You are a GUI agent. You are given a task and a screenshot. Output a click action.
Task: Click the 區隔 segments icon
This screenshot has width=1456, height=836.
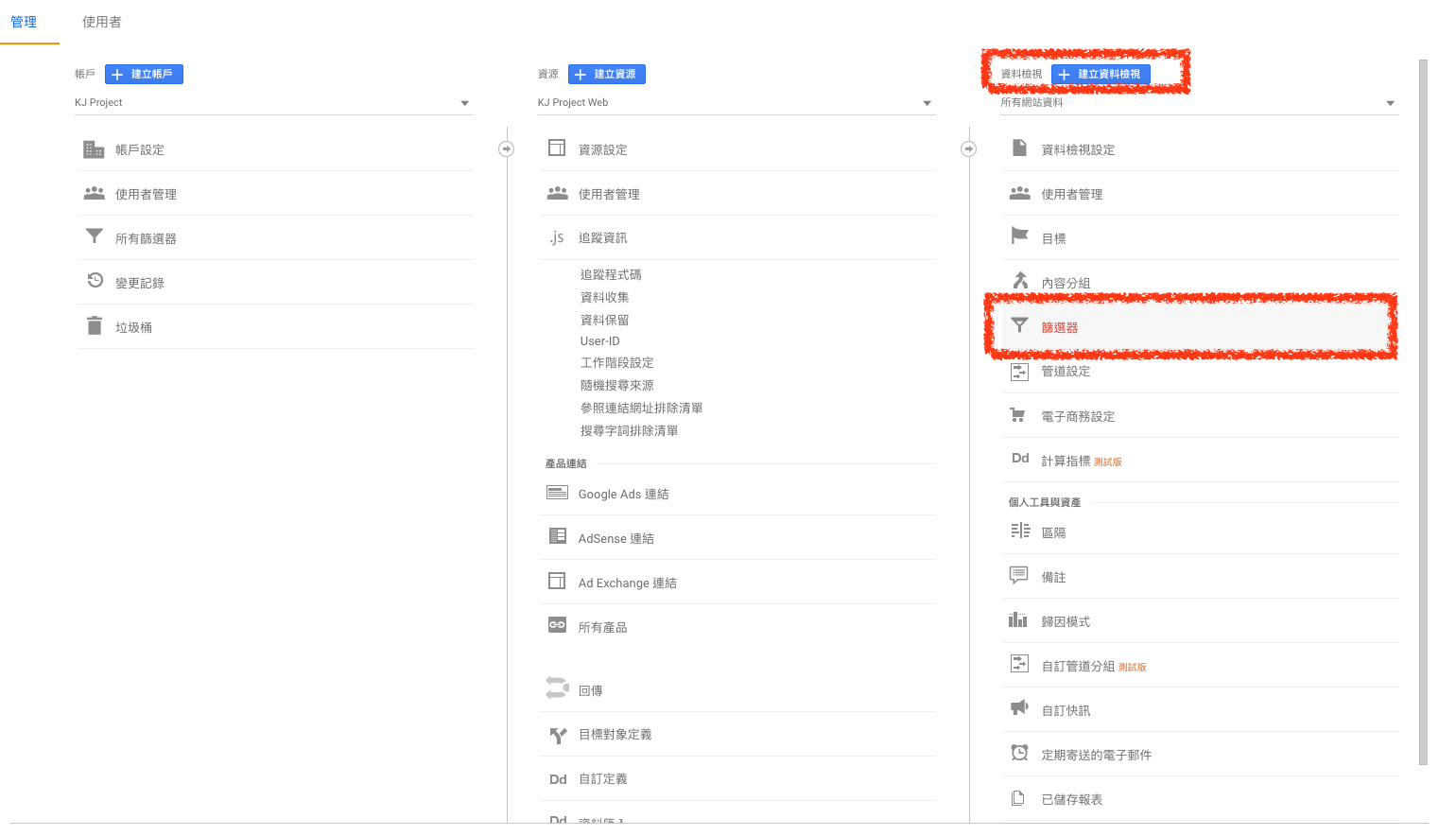[1020, 531]
